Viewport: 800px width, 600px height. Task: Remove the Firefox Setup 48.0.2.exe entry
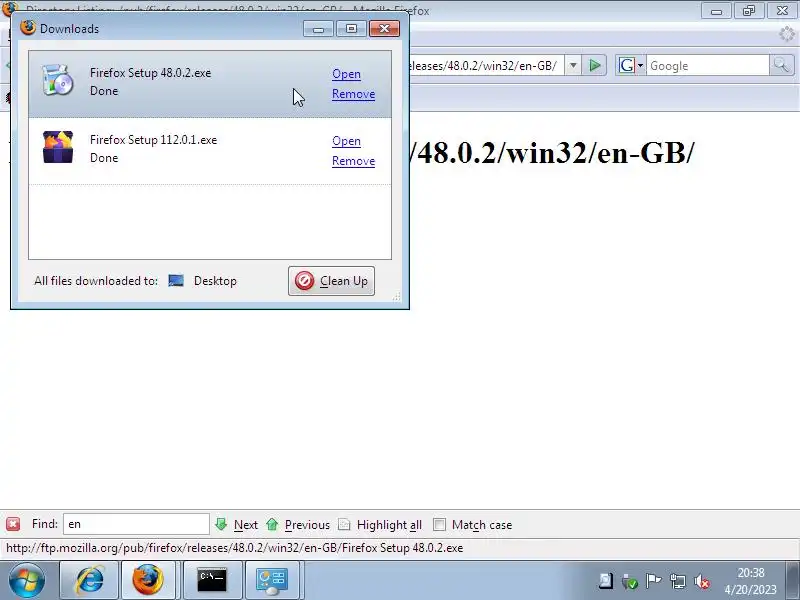pos(353,94)
